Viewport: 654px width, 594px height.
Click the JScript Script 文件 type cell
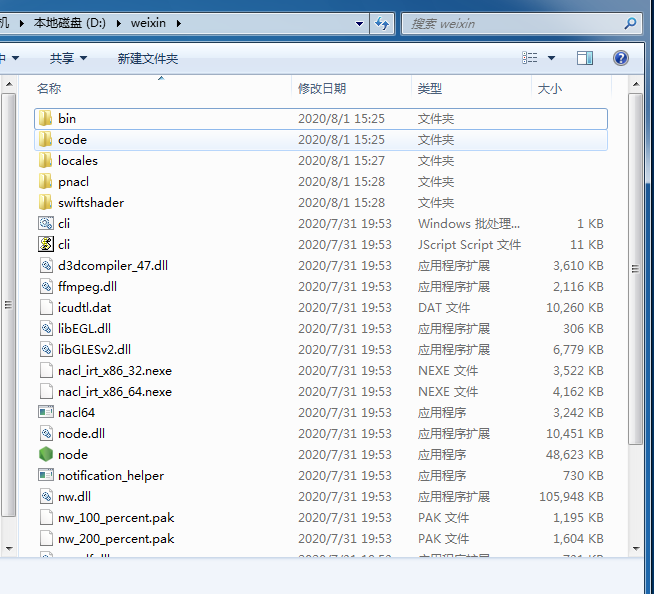pos(469,244)
